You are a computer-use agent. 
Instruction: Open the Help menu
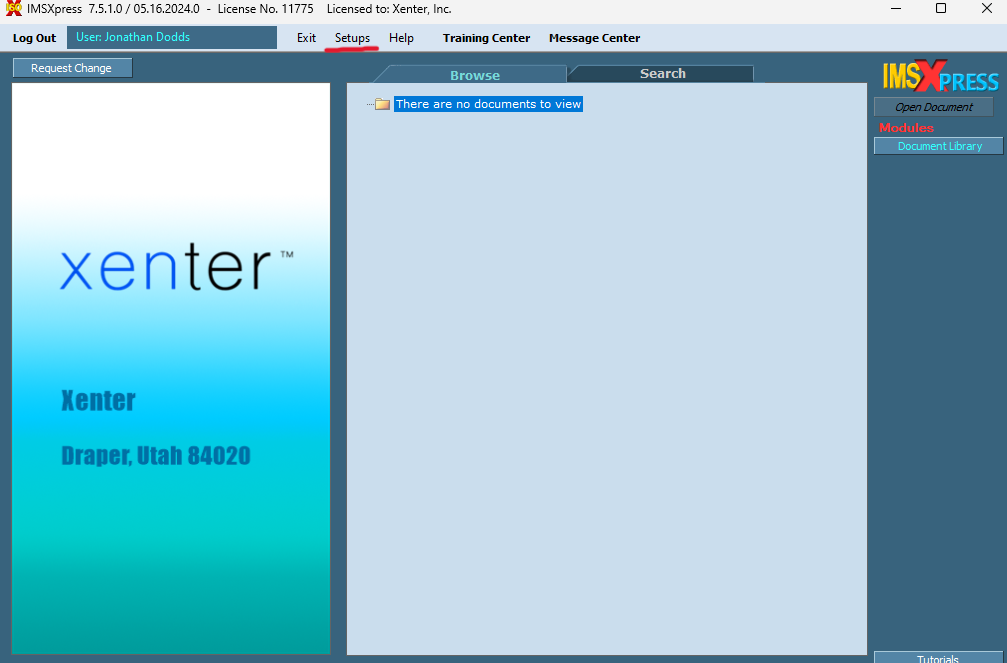click(401, 38)
